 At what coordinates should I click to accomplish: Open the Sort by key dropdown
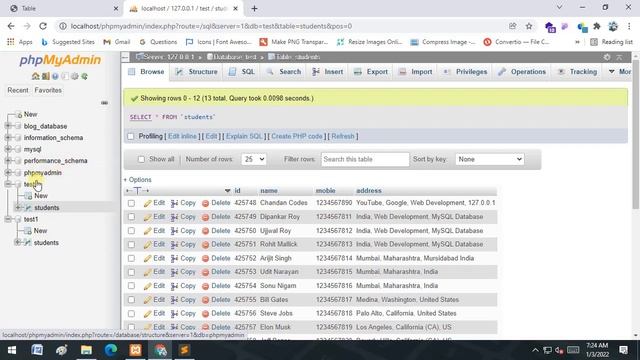point(489,159)
